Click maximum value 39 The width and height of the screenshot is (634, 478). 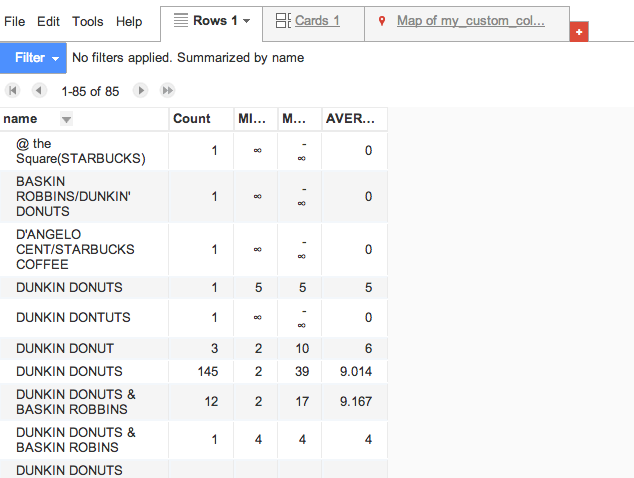pyautogui.click(x=302, y=372)
